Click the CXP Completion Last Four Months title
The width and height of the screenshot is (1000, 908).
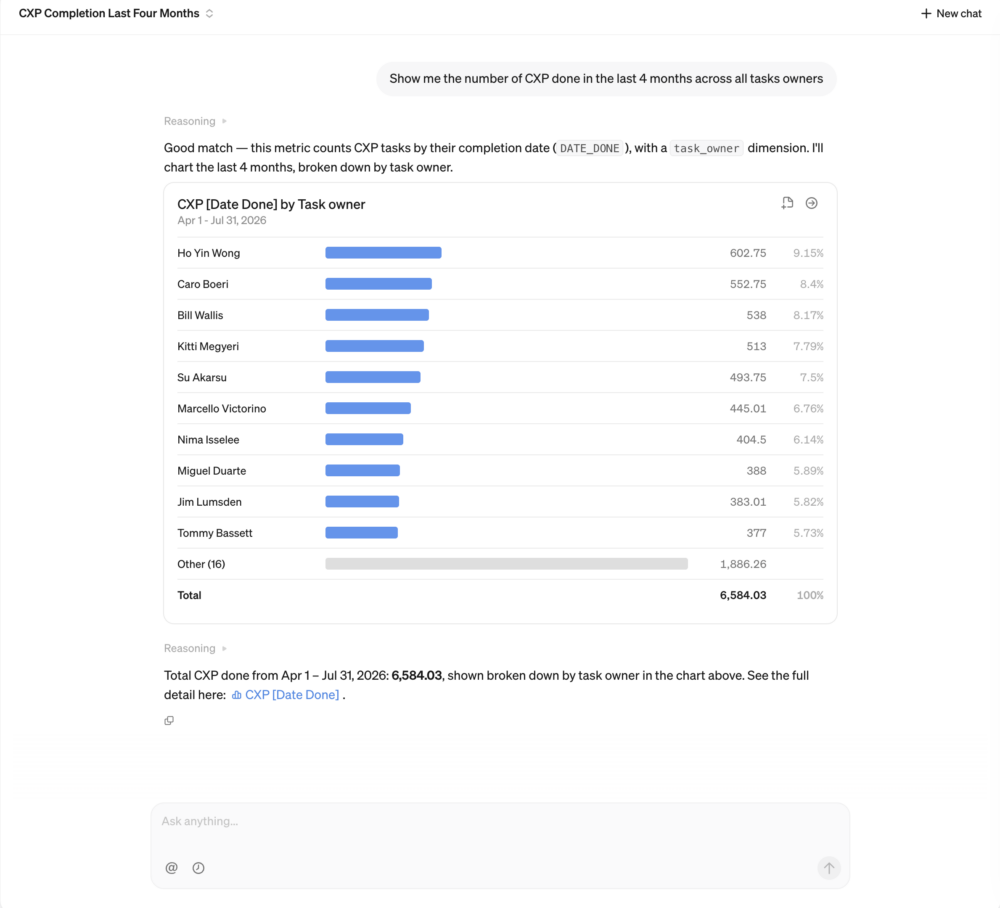[109, 13]
